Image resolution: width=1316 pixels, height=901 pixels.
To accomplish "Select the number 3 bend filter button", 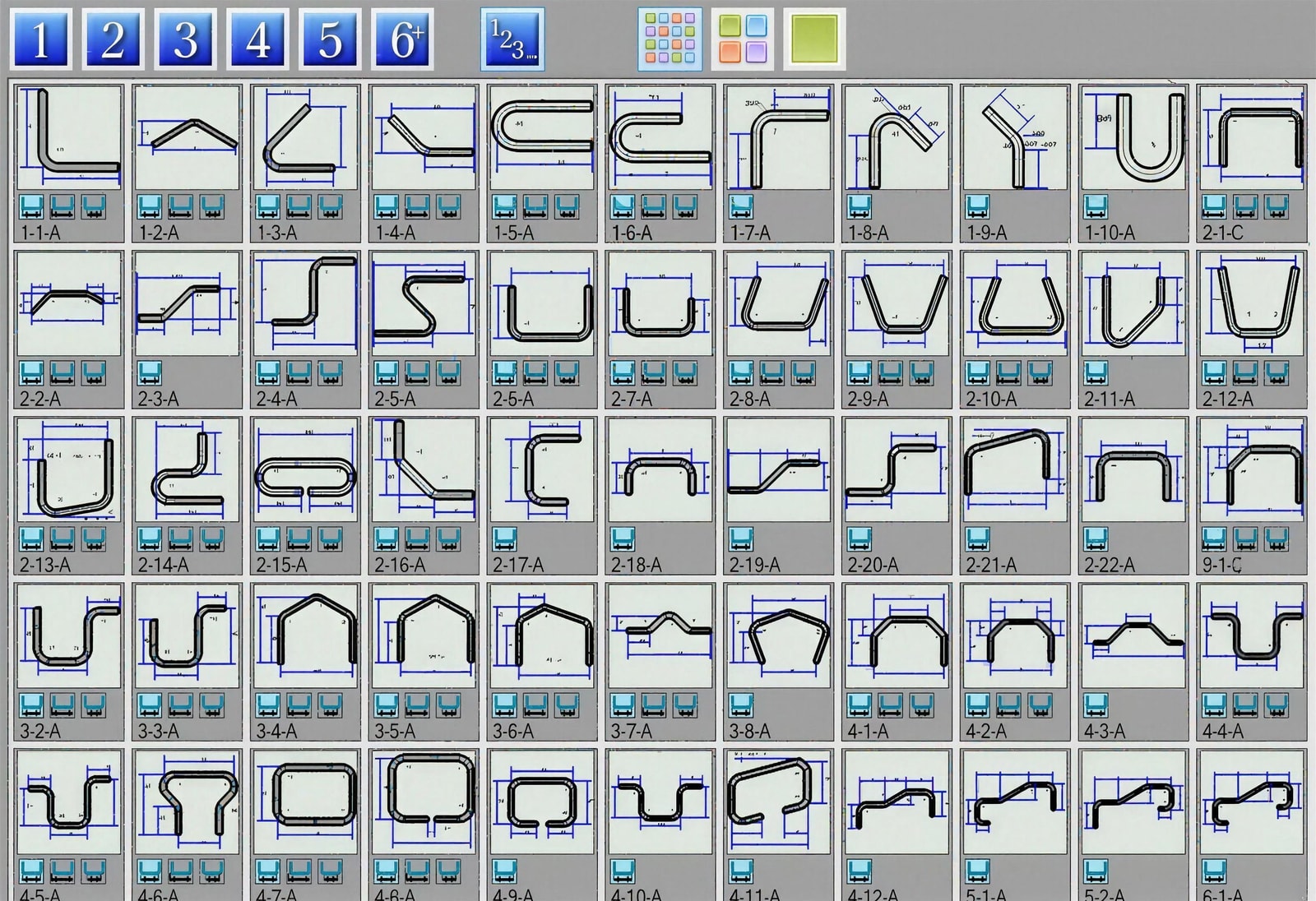I will [x=185, y=39].
